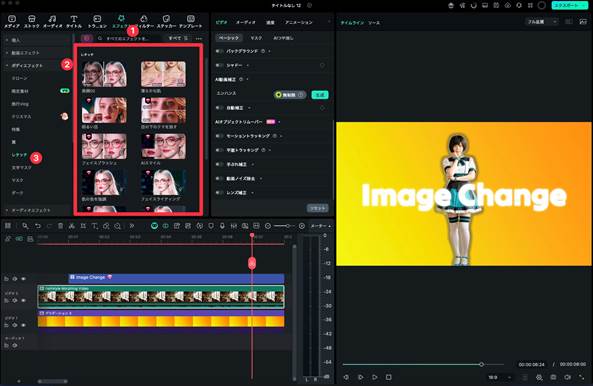Click the snapshot camera icon below preview
Screen dimensions: 593x386
(x=553, y=377)
